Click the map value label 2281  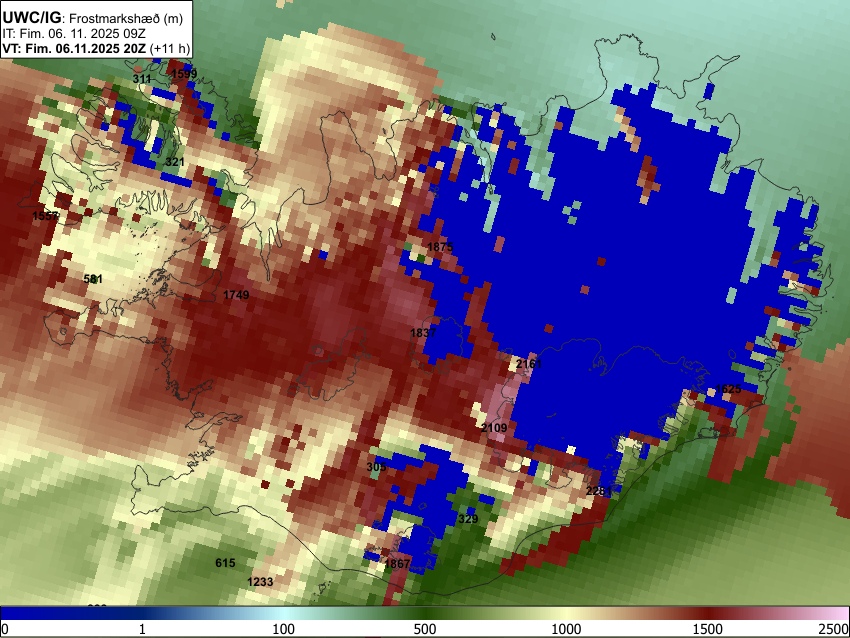(x=599, y=491)
